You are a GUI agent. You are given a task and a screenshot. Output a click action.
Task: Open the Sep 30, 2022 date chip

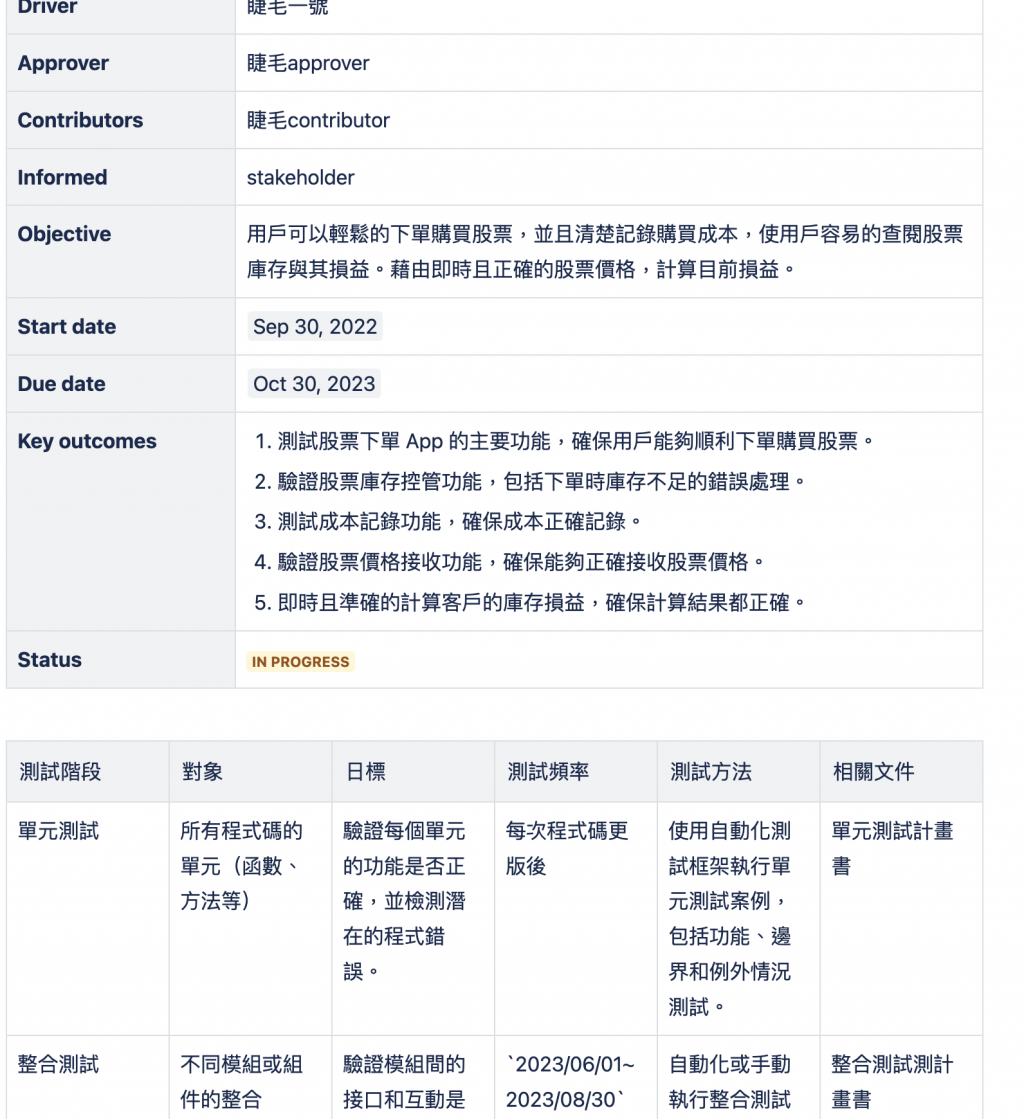tap(315, 326)
